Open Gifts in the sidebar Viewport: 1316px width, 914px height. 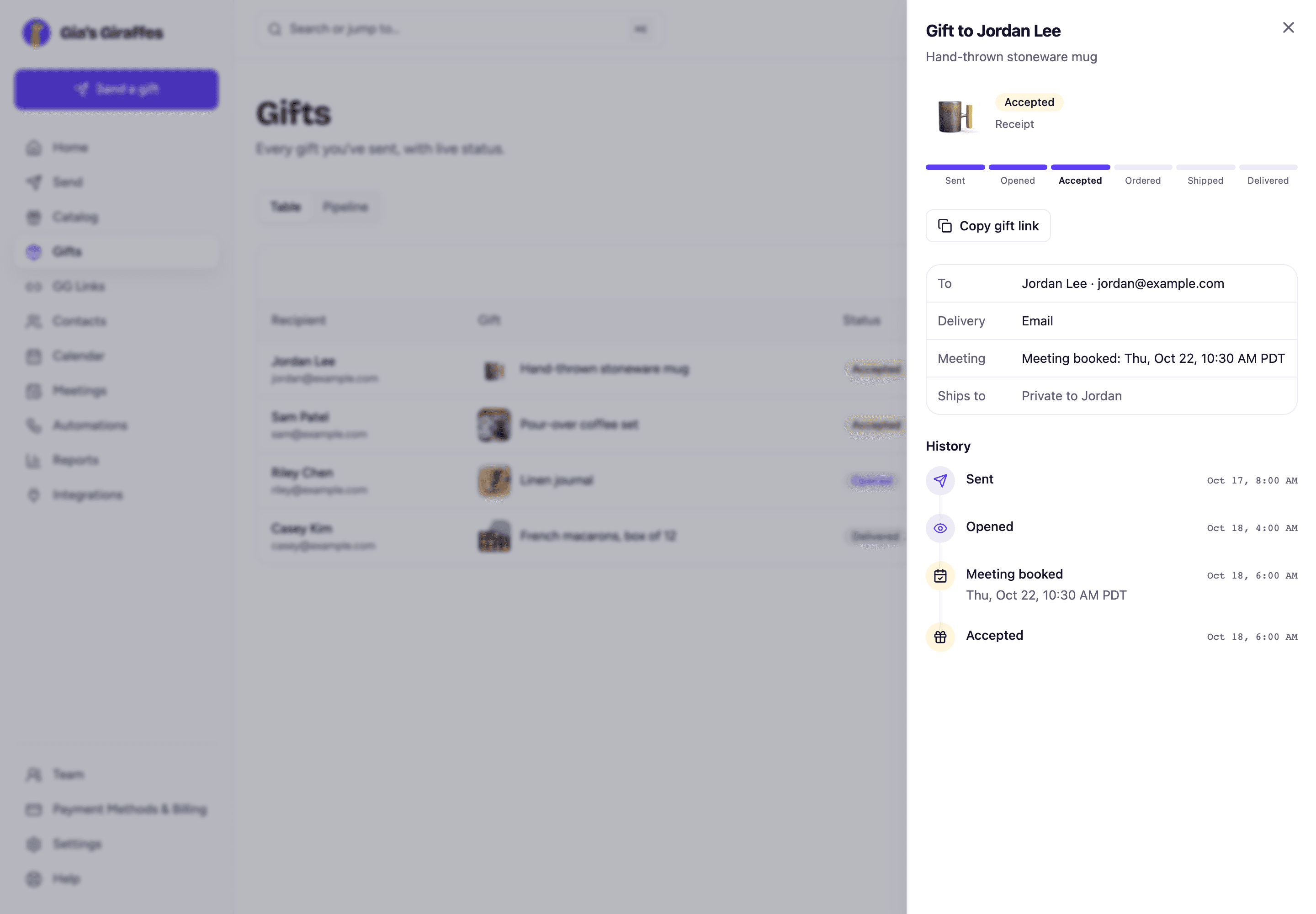point(116,251)
